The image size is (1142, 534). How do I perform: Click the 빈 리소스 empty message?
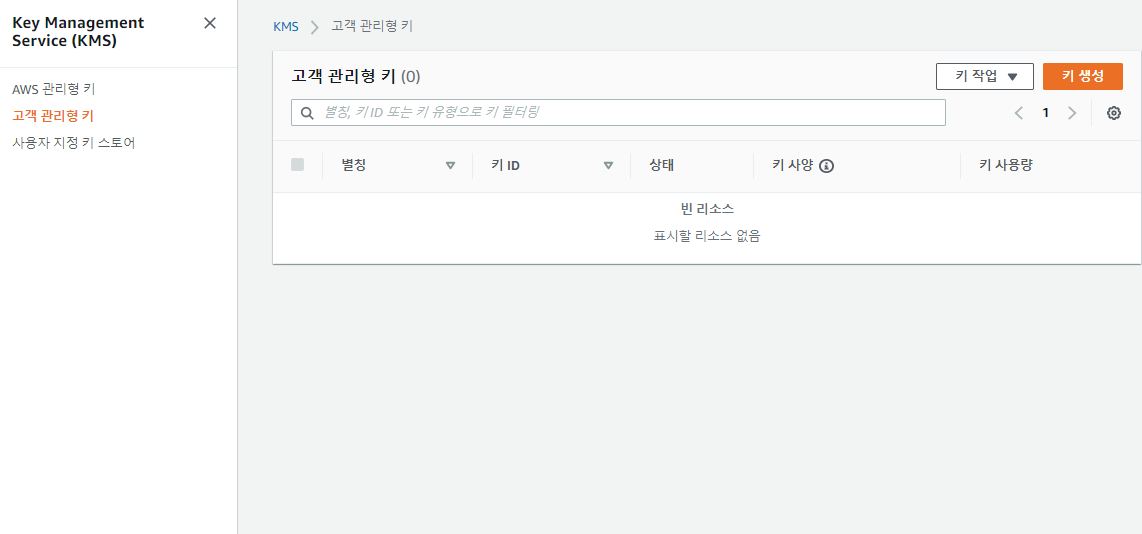[x=706, y=209]
